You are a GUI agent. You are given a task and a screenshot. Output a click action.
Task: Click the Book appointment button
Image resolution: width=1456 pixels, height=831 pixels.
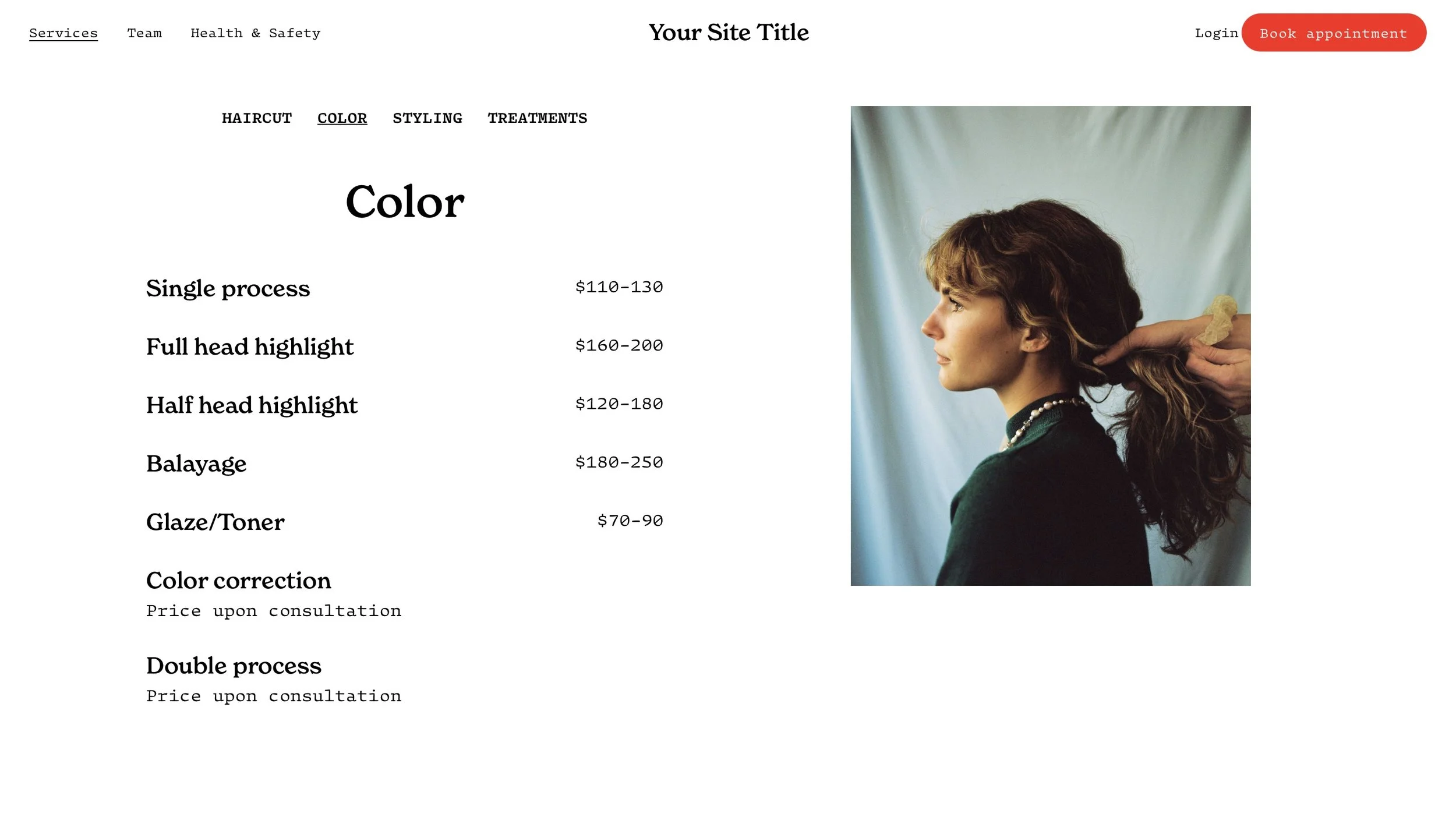point(1334,33)
